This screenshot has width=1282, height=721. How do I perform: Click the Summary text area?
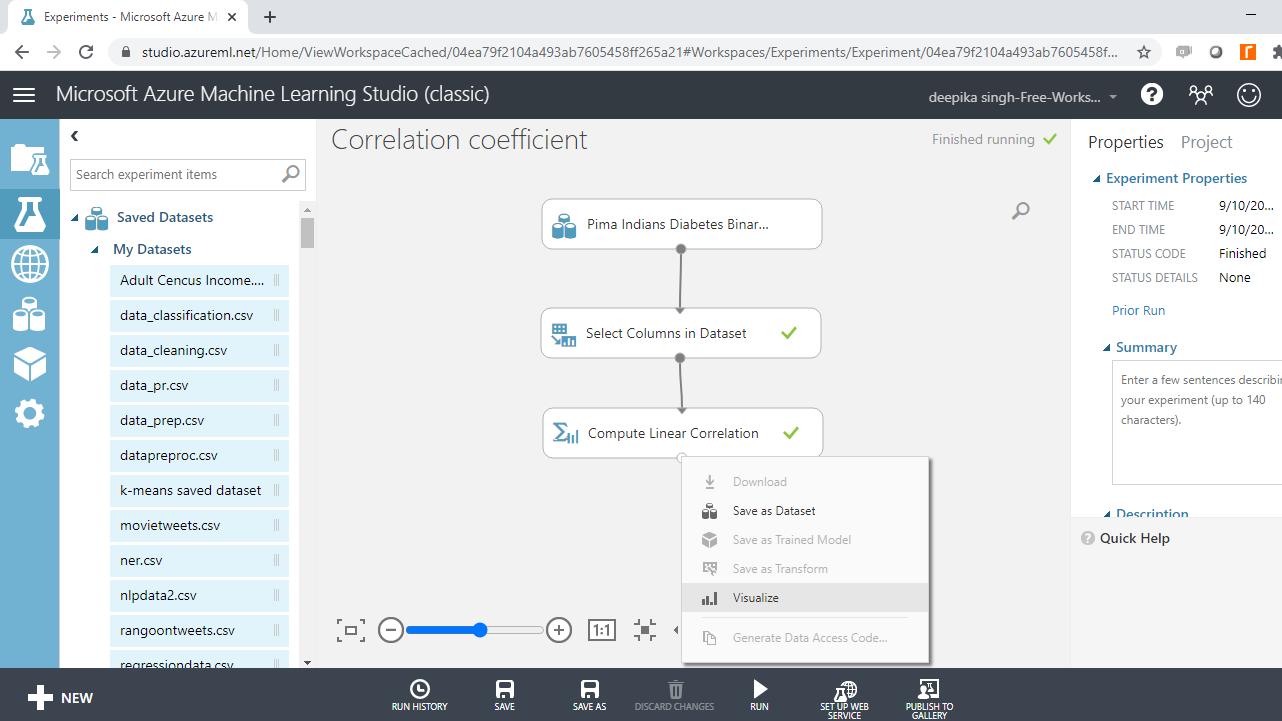click(1197, 422)
